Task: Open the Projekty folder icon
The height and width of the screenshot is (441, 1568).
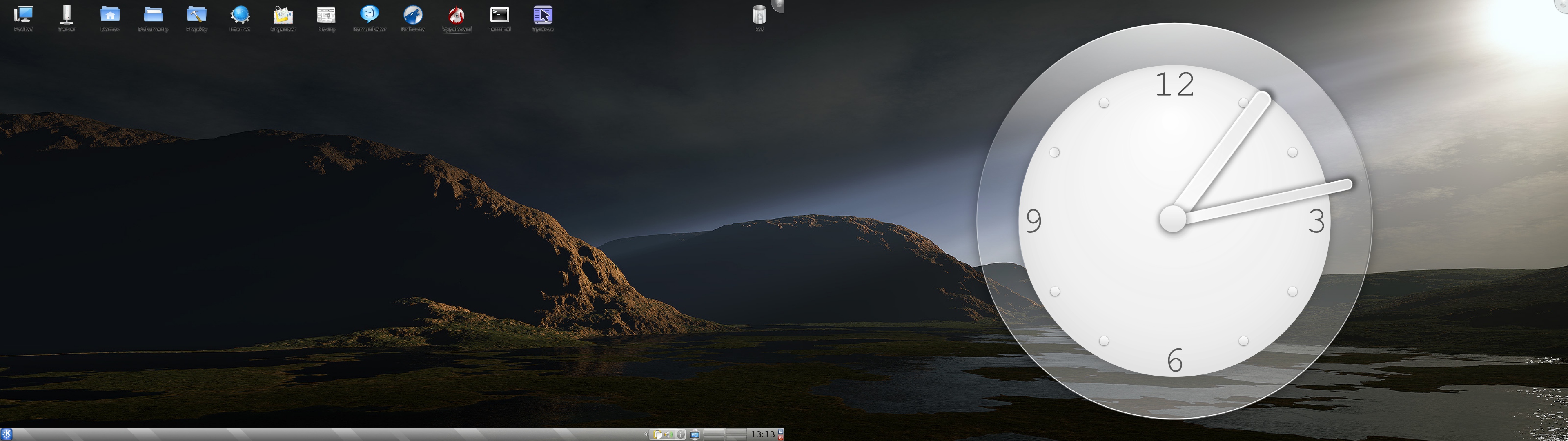Action: point(196,14)
